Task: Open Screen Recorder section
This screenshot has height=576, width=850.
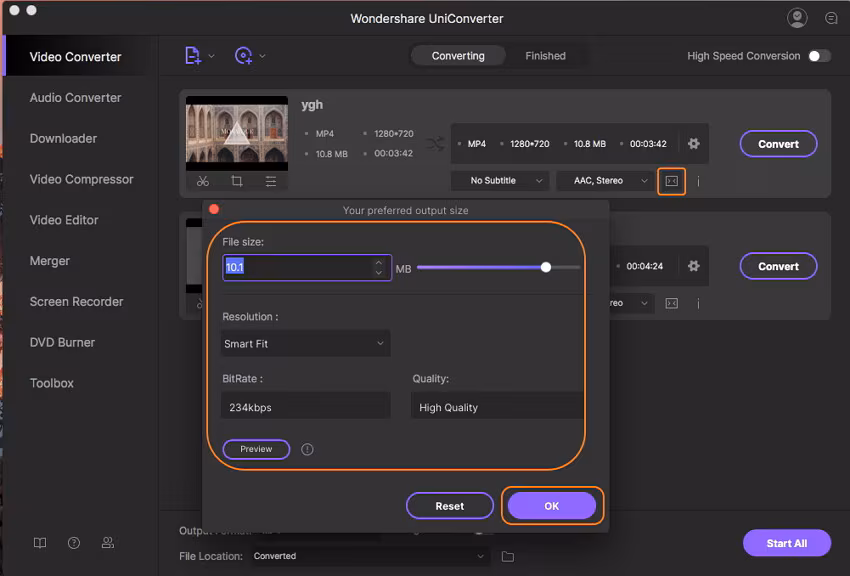Action: 76,302
